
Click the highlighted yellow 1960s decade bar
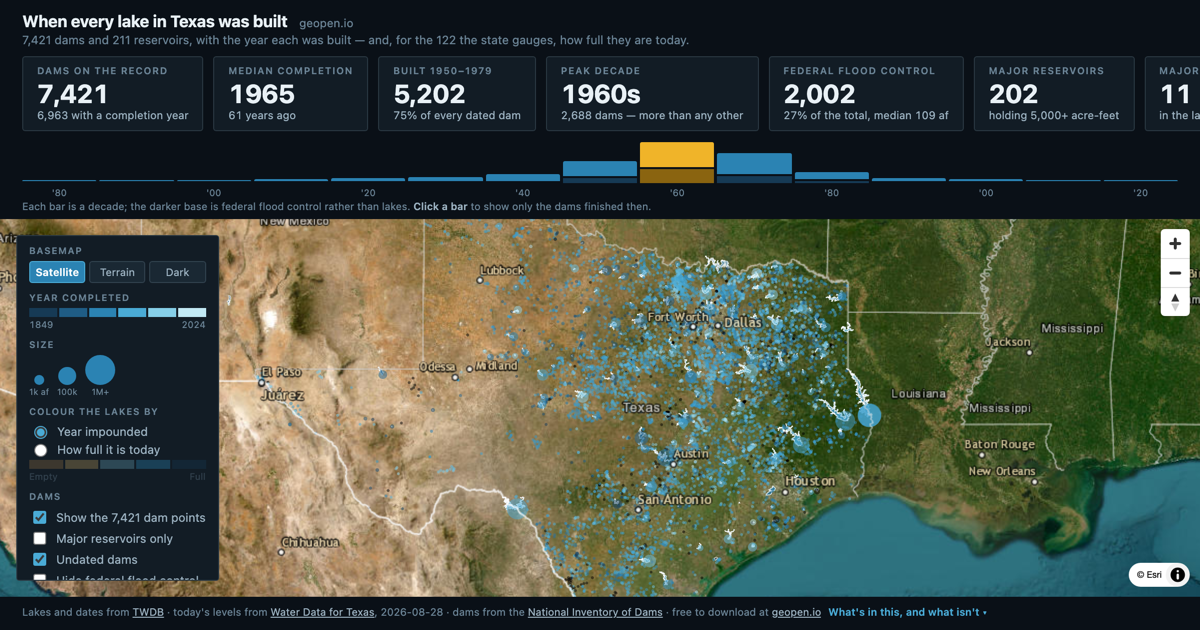click(677, 163)
